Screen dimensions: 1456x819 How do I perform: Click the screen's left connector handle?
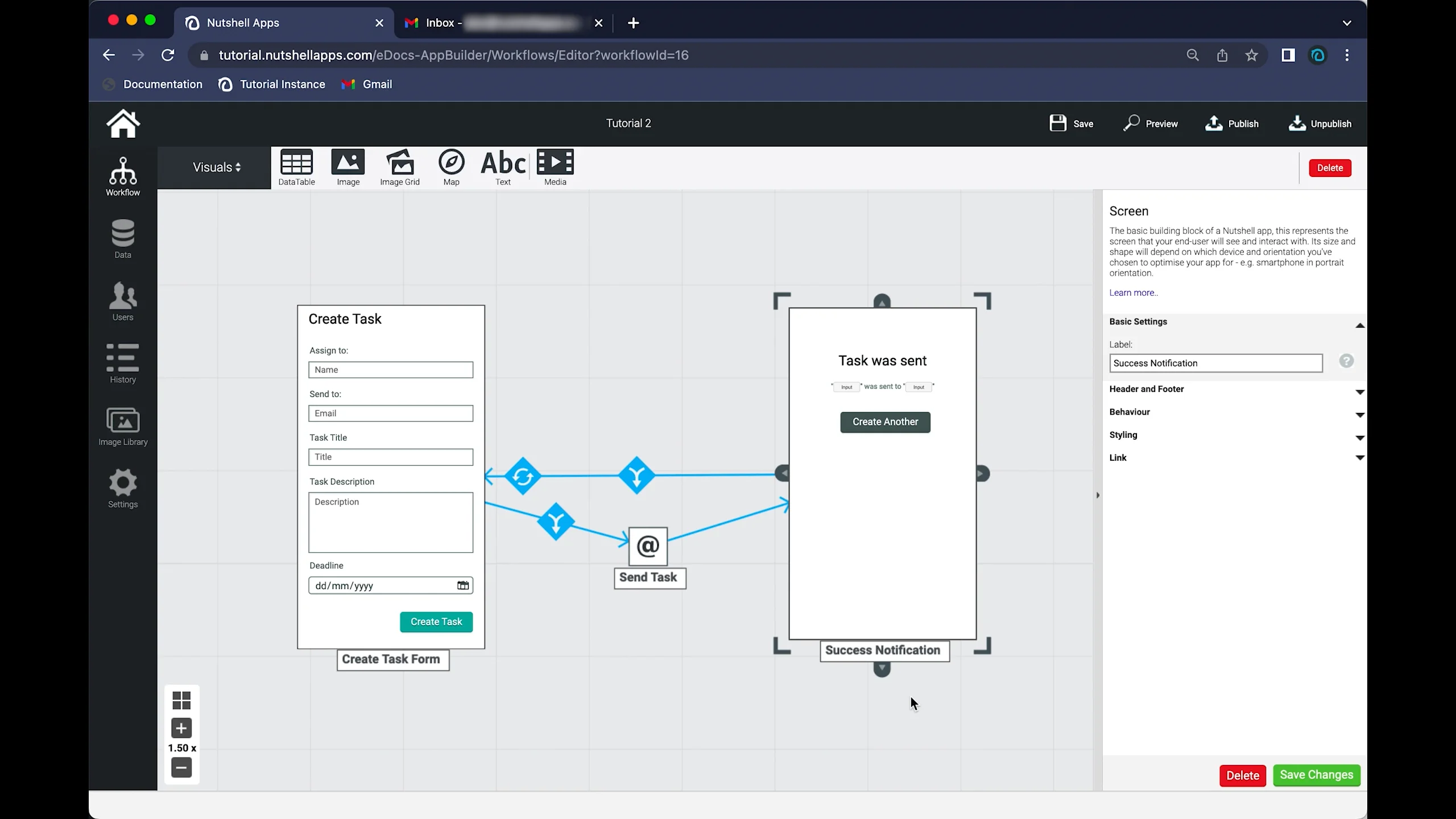pos(782,473)
